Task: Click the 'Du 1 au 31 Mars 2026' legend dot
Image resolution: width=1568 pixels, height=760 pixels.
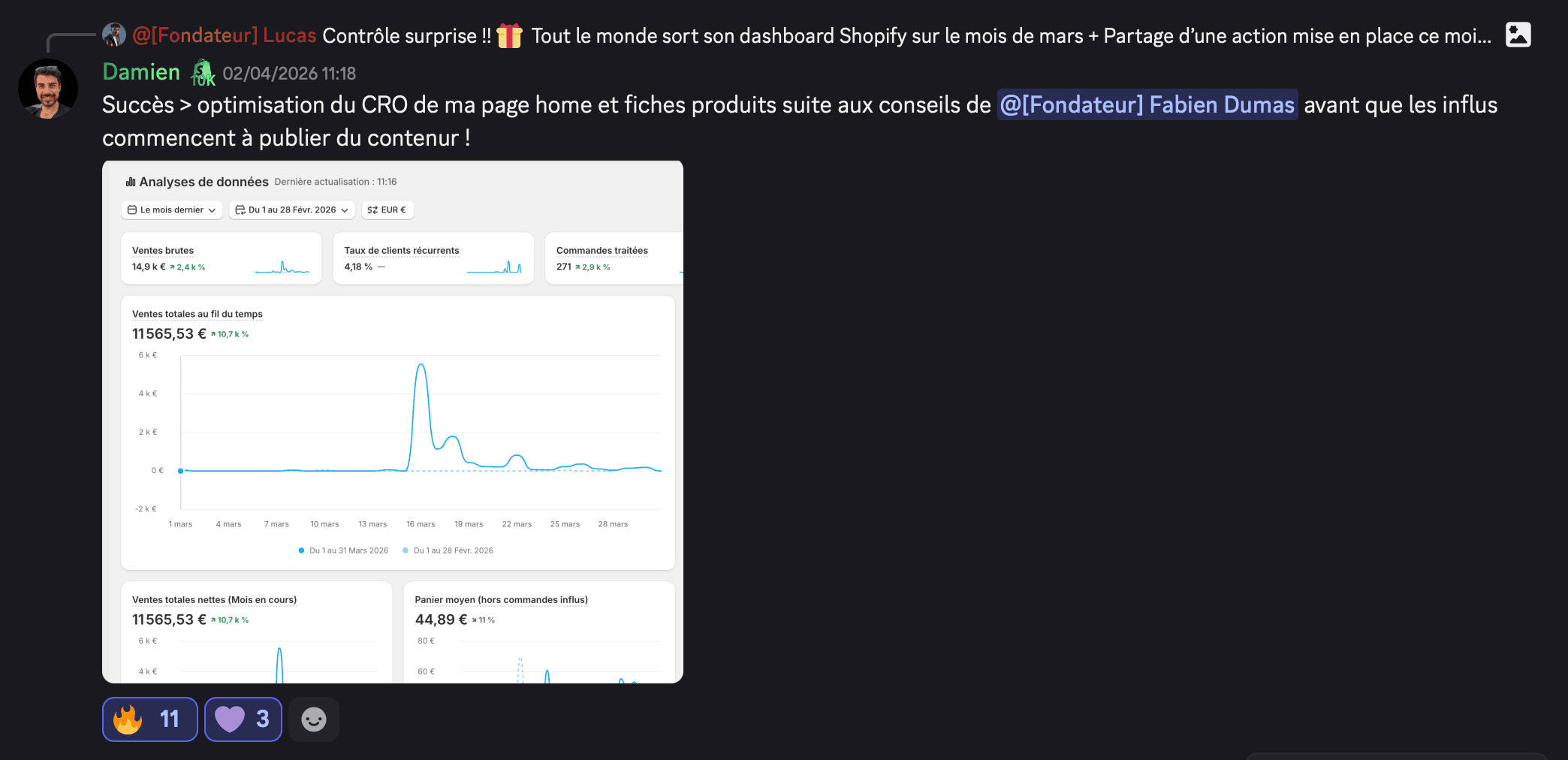Action: (301, 550)
